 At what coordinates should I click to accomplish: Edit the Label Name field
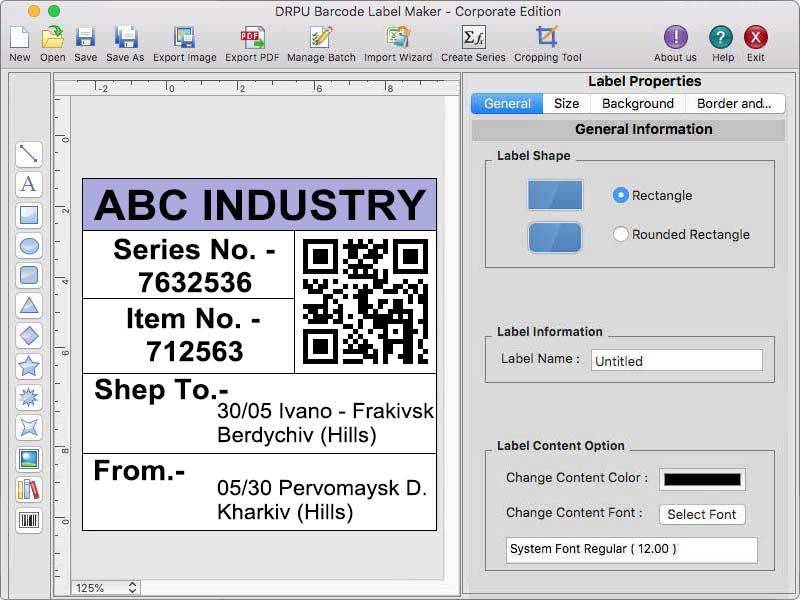coord(676,360)
